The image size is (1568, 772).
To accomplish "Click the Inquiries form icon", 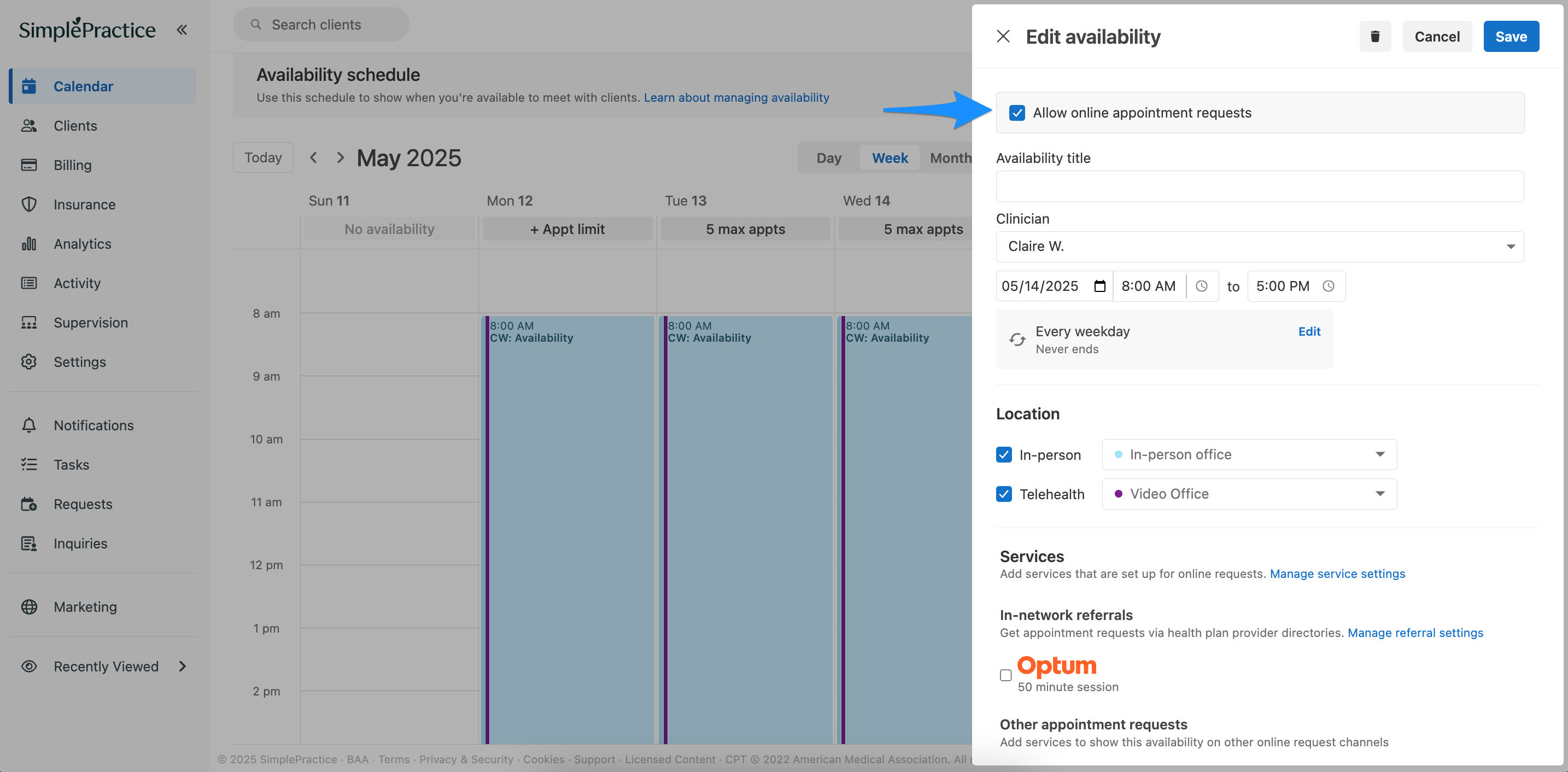I will (x=28, y=543).
